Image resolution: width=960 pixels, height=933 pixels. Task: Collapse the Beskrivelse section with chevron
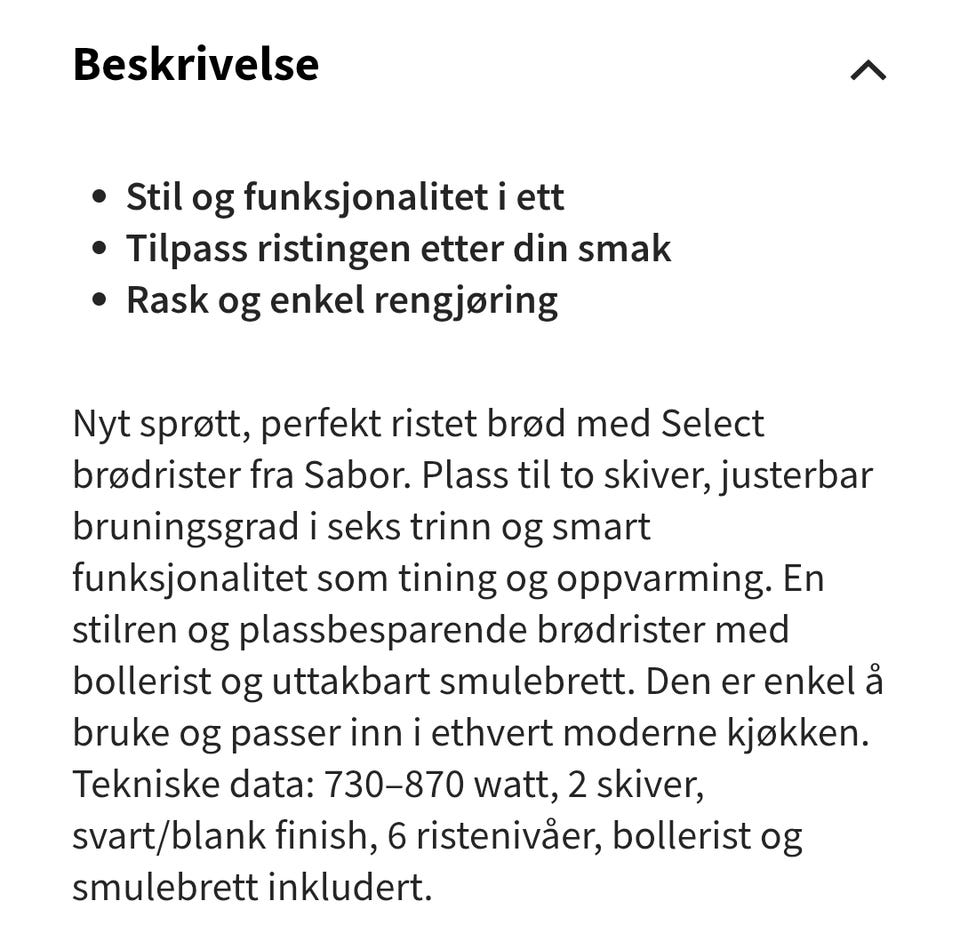tap(867, 70)
